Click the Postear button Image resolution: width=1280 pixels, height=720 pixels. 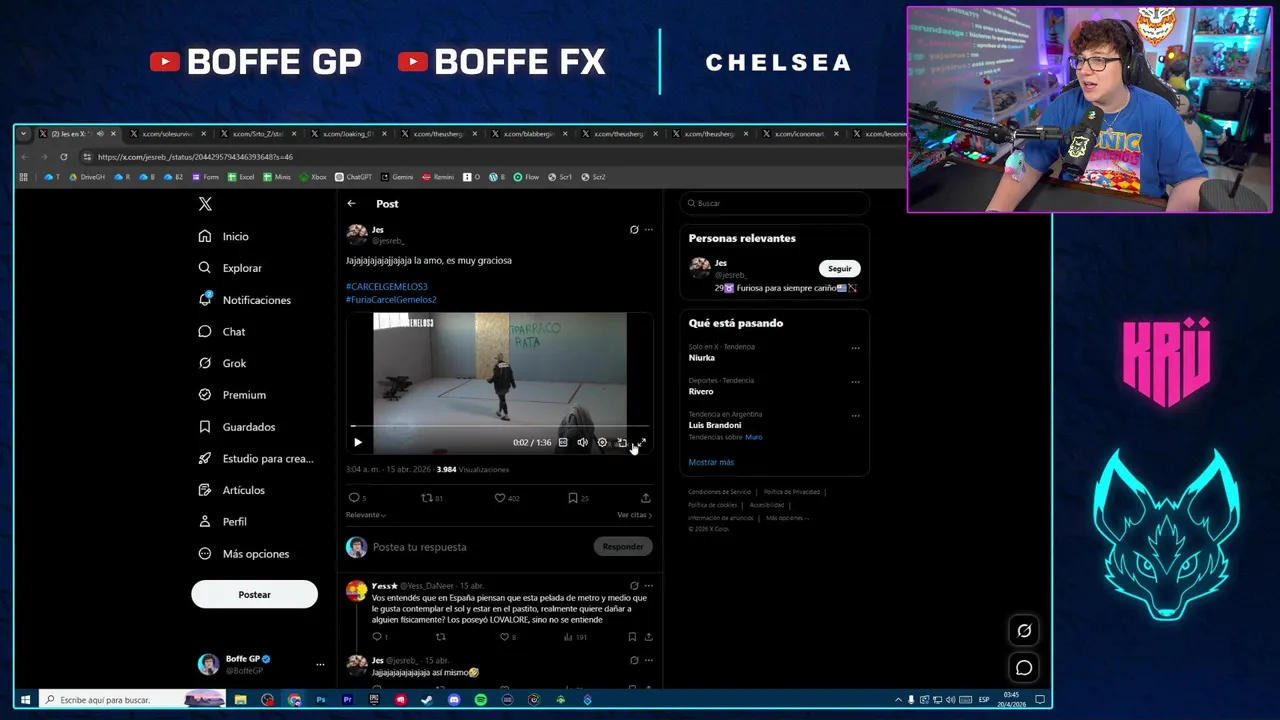[254, 595]
